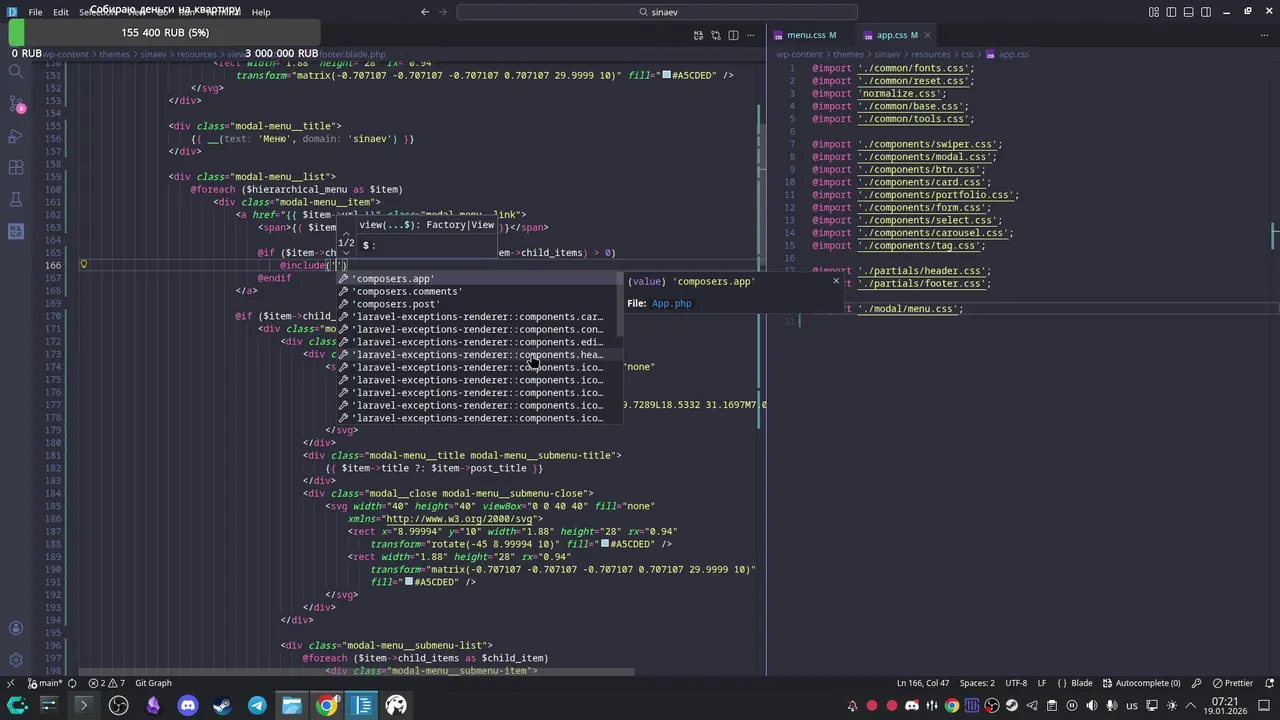Open Telegram from taskbar

257,705
